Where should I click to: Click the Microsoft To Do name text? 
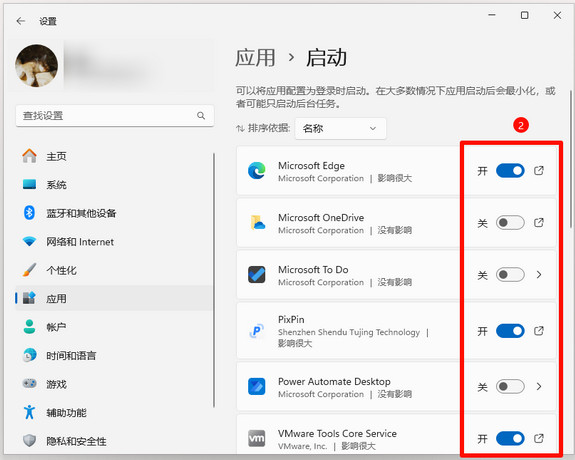pos(313,270)
